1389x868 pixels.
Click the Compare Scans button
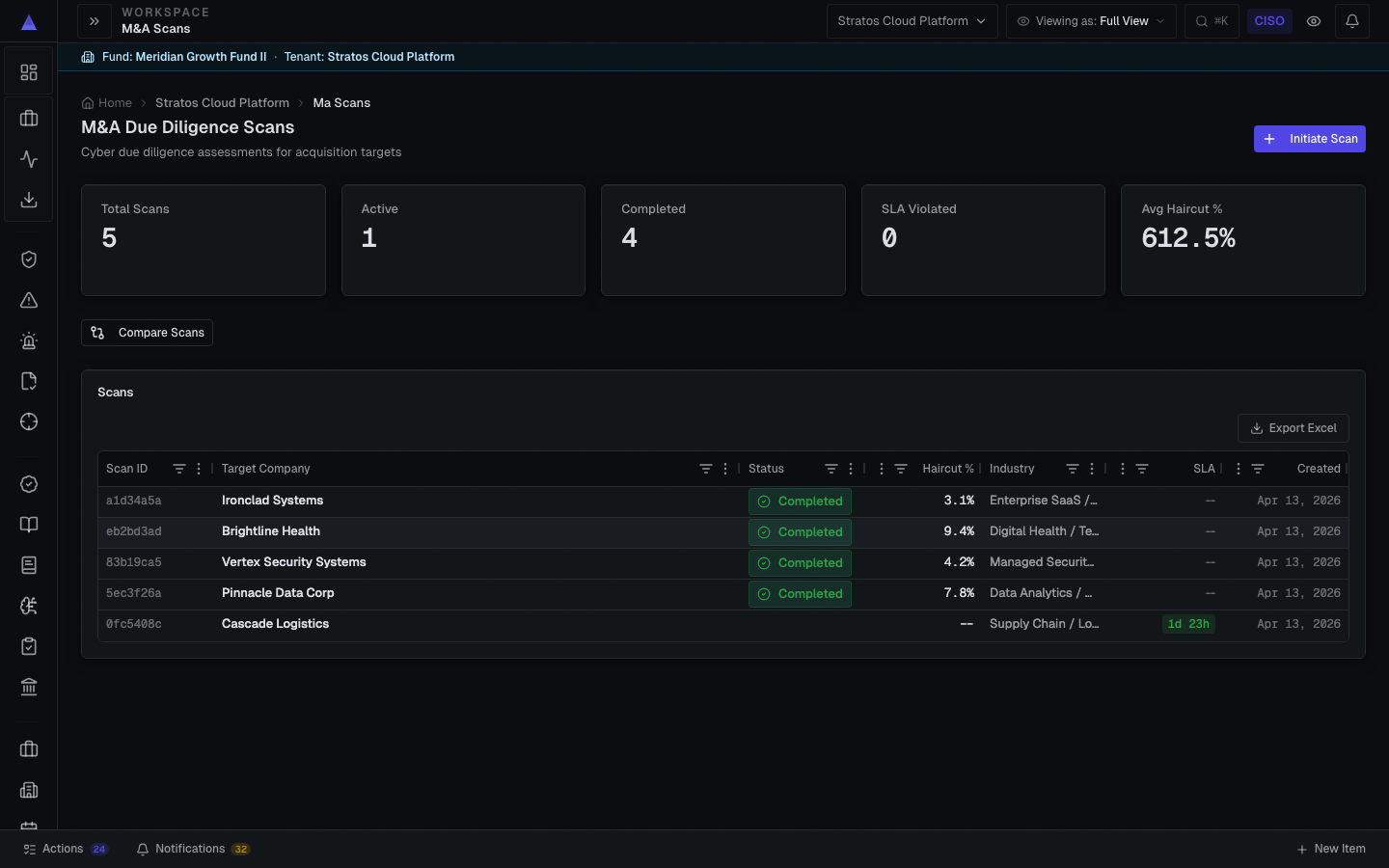(x=147, y=333)
